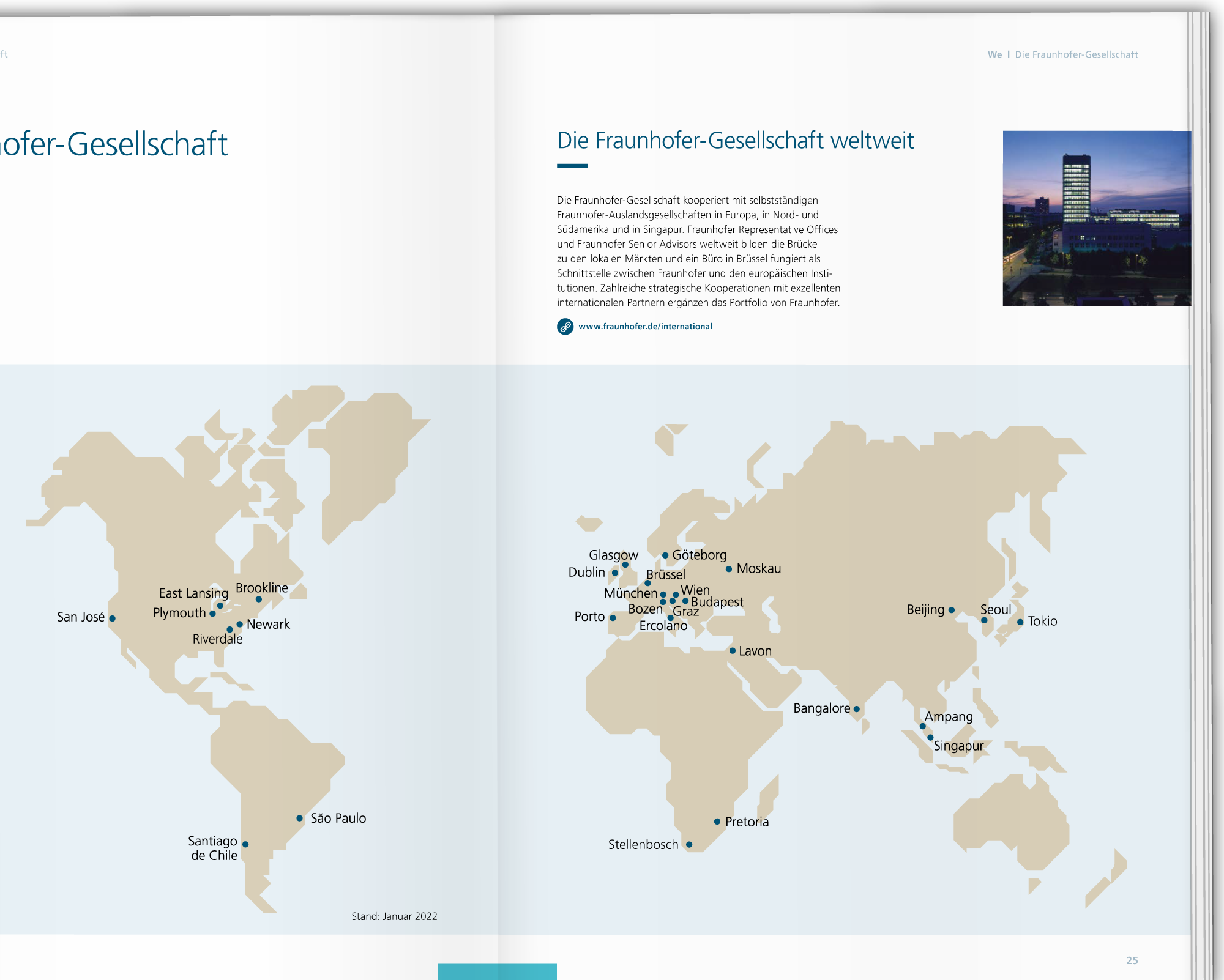
Task: Click the 'Stand: Januar 2022' note
Action: (x=394, y=916)
